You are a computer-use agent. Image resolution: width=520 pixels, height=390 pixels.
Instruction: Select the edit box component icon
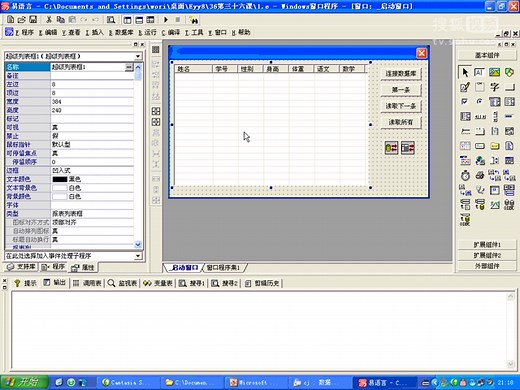[479, 72]
